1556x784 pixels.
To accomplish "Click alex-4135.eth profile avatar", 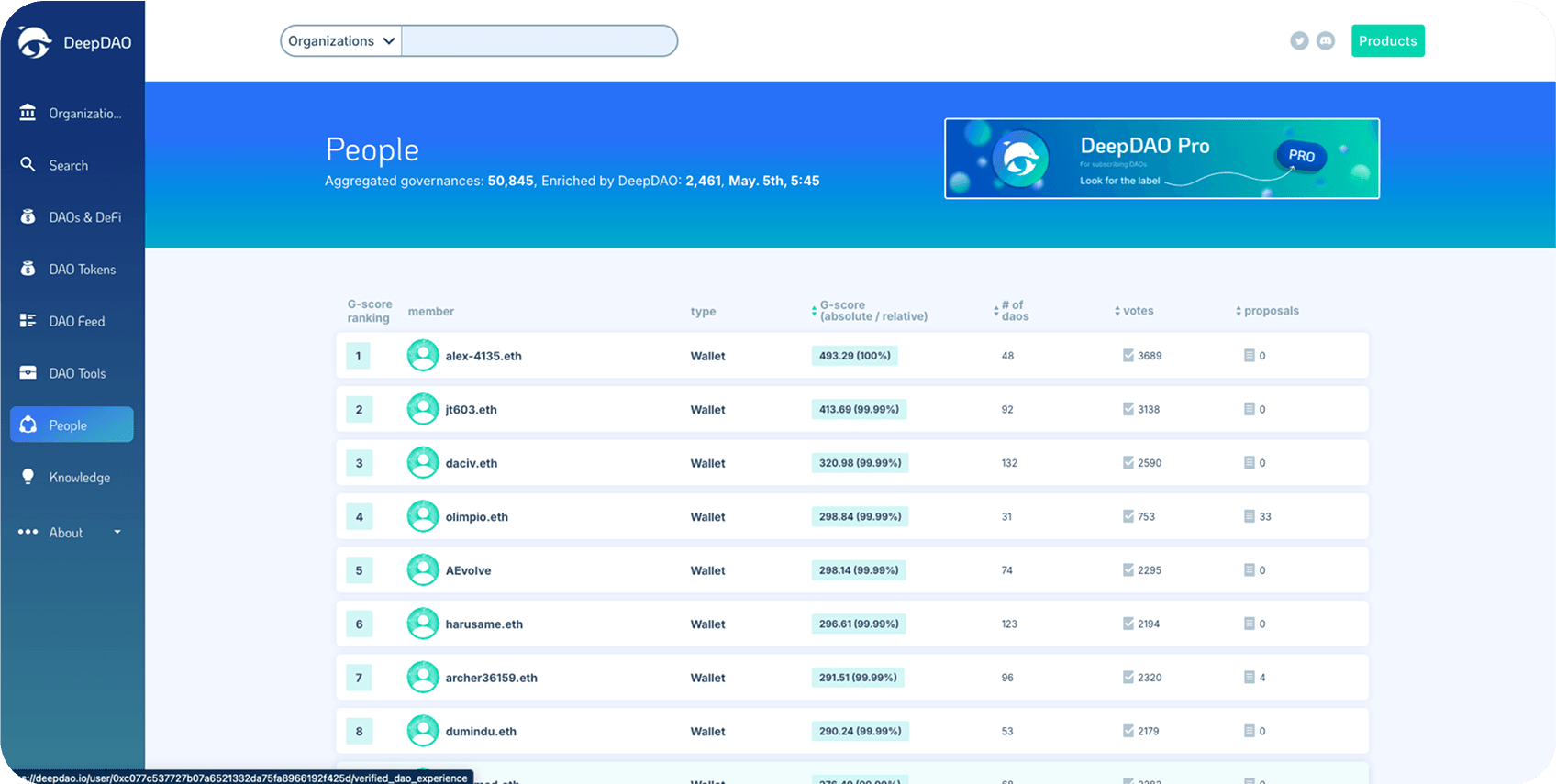I will [423, 356].
